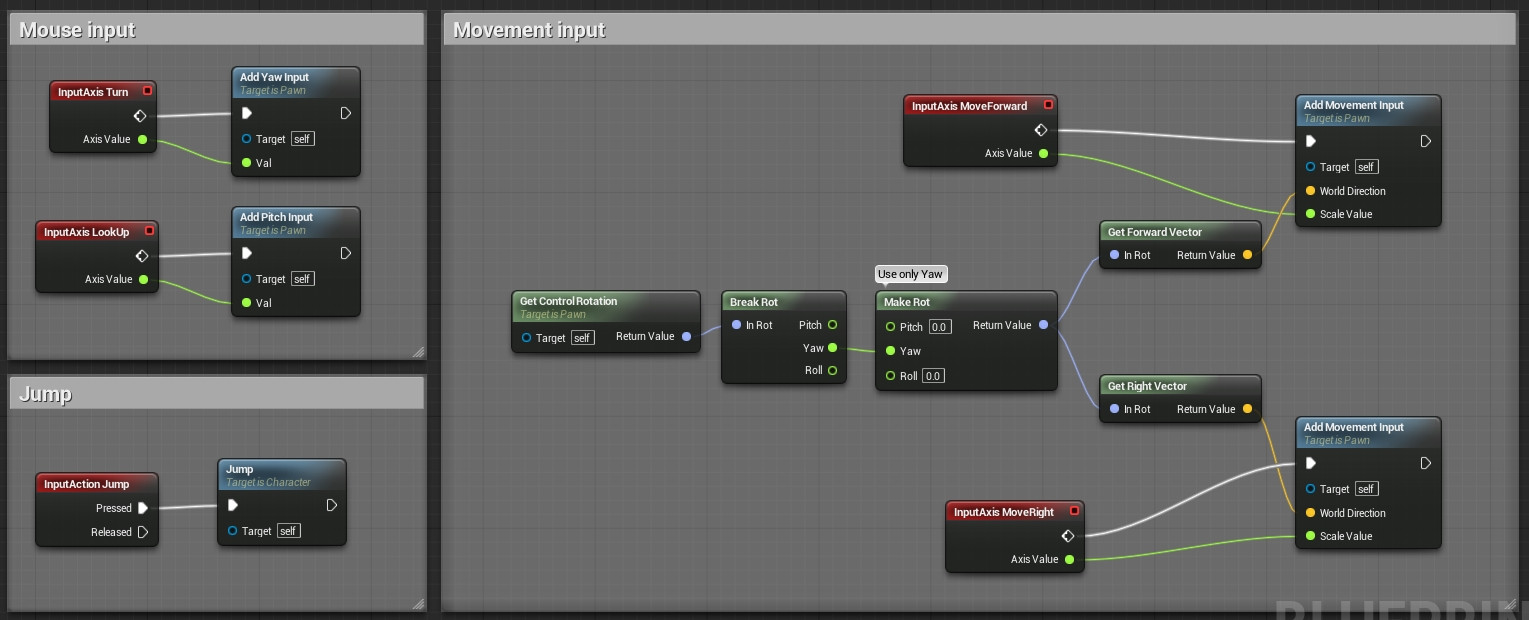Click the self field on Get Control Rotation
1529x620 pixels.
pyautogui.click(x=582, y=338)
